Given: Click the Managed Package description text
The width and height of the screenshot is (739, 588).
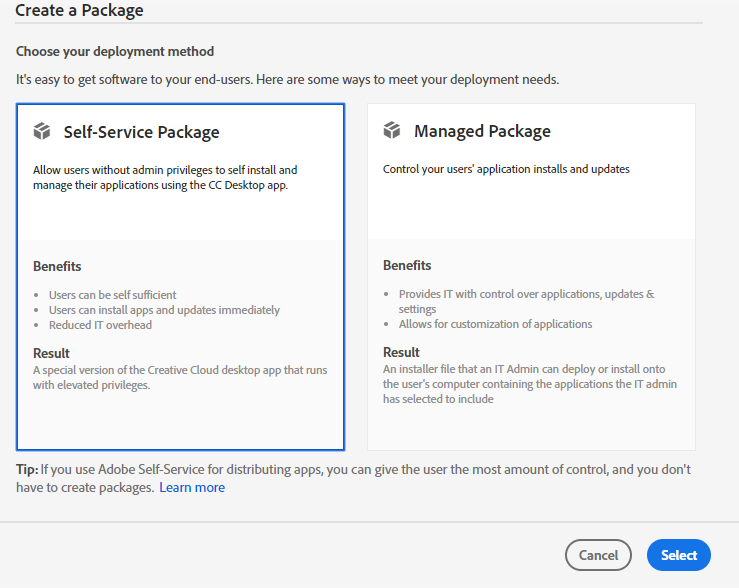Looking at the screenshot, I should click(506, 169).
